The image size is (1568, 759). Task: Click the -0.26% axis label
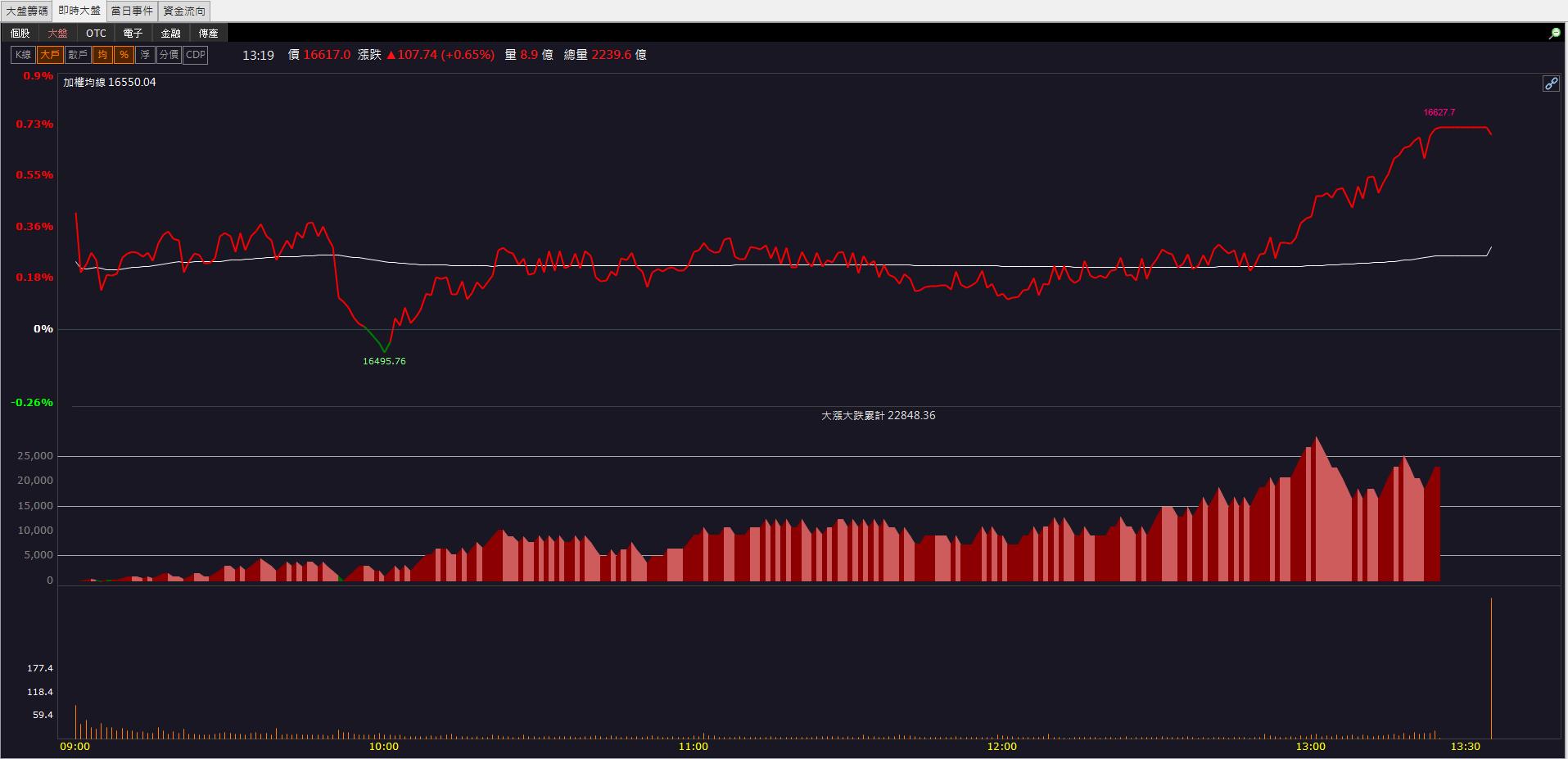[x=32, y=403]
